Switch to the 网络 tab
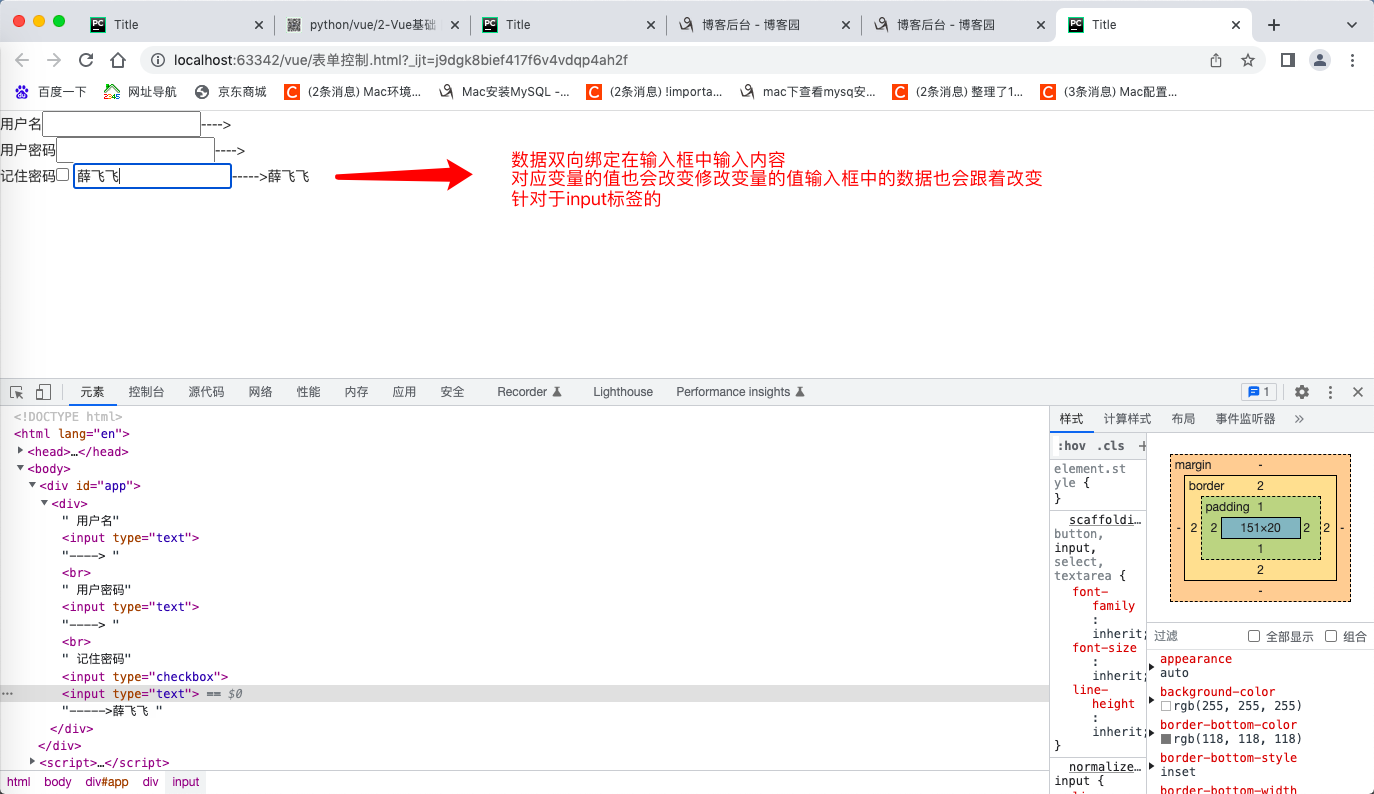This screenshot has height=794, width=1374. pyautogui.click(x=260, y=392)
